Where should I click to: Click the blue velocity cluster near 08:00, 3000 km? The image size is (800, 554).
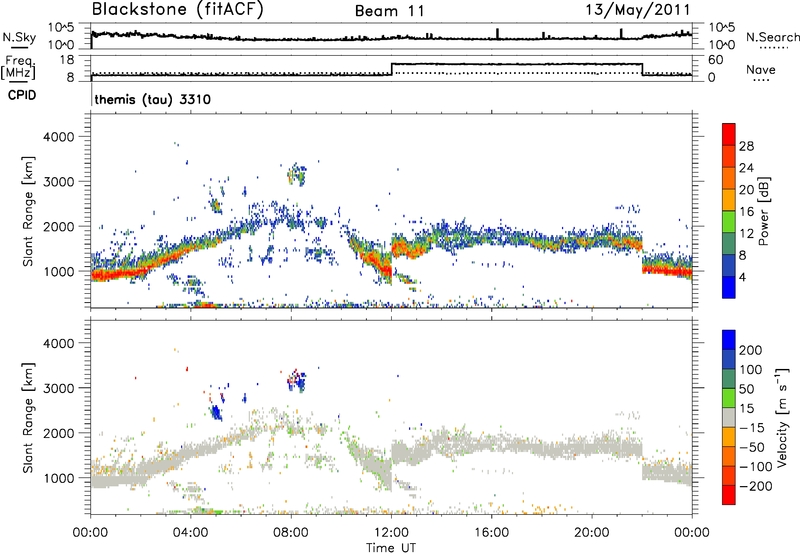297,381
